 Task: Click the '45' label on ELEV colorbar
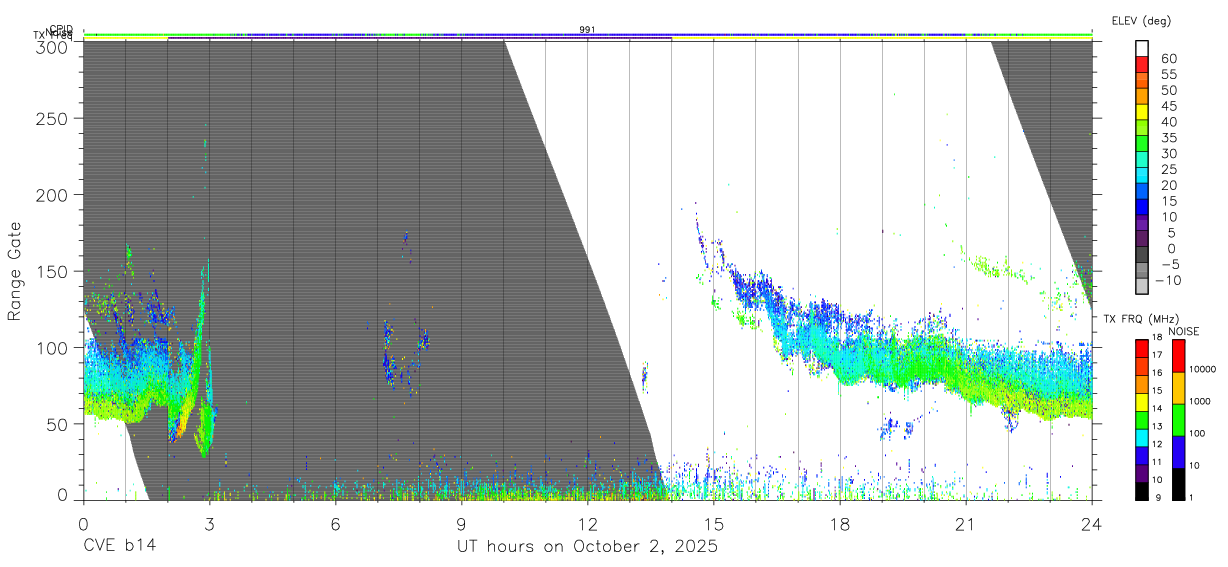pos(1168,106)
